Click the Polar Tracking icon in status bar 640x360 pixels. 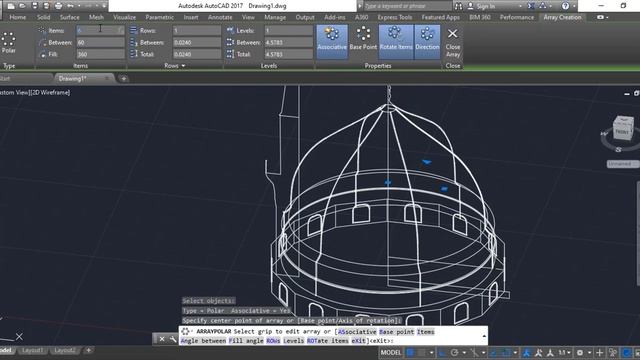454,352
